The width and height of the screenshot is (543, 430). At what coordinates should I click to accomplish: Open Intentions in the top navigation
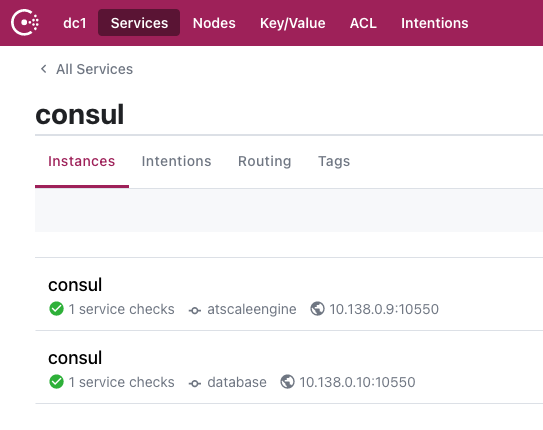coord(435,23)
